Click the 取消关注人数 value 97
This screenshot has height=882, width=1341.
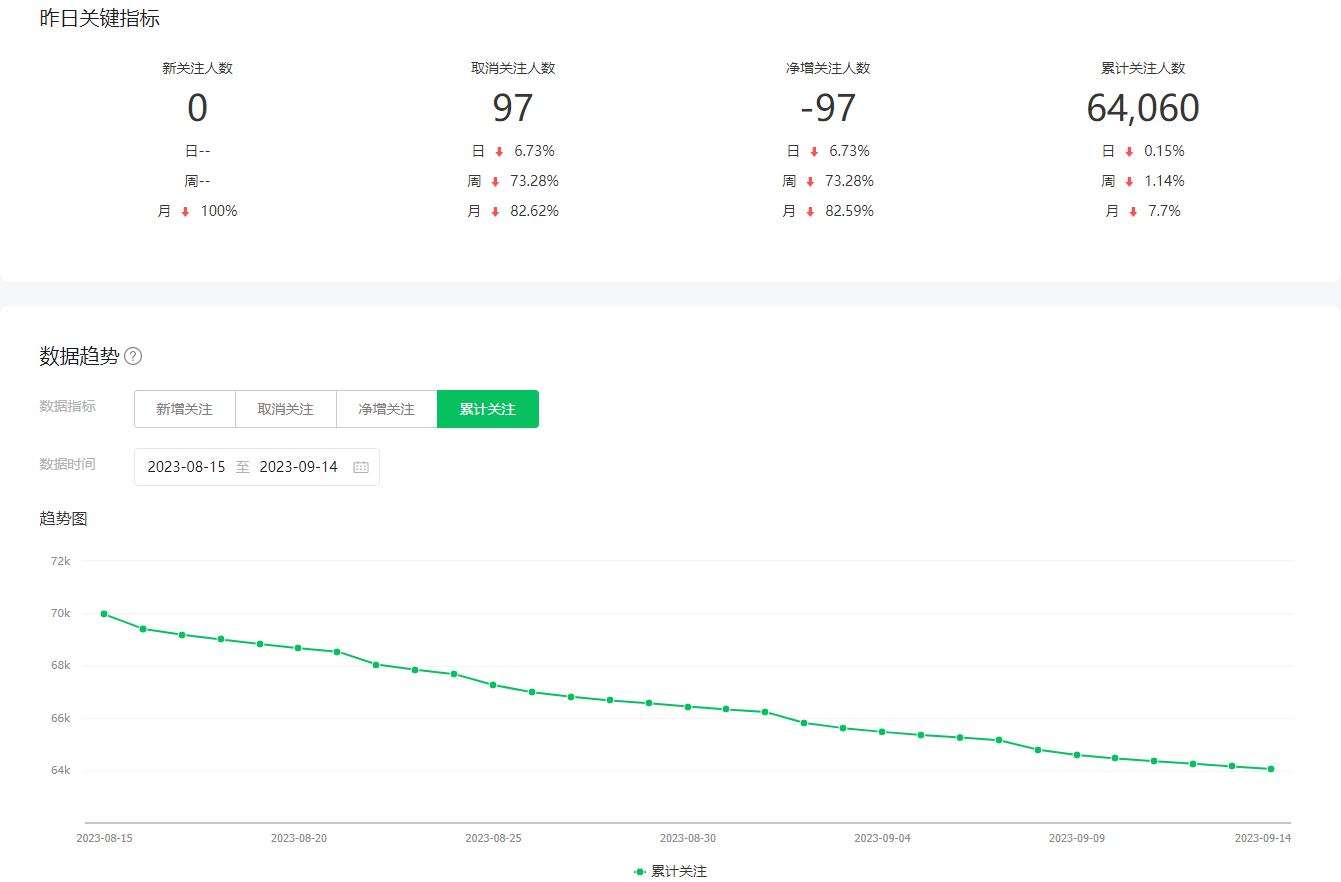pos(513,108)
